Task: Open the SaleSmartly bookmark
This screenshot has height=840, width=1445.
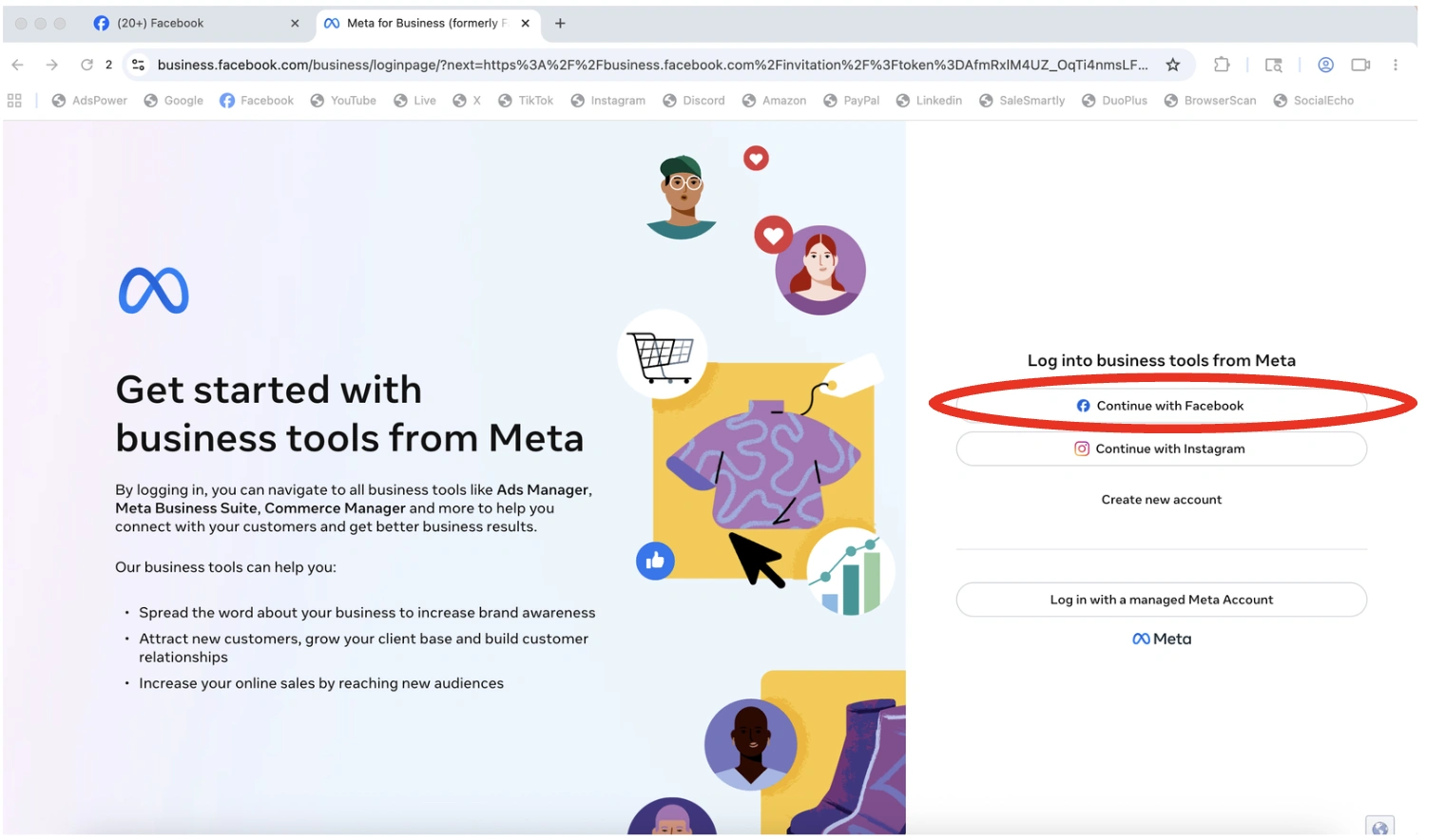Action: [1022, 100]
